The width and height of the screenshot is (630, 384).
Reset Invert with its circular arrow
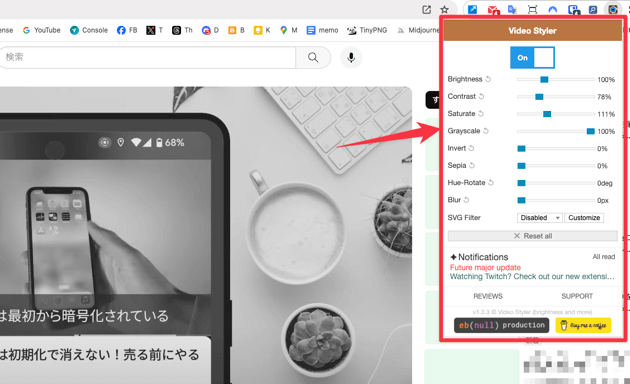471,148
